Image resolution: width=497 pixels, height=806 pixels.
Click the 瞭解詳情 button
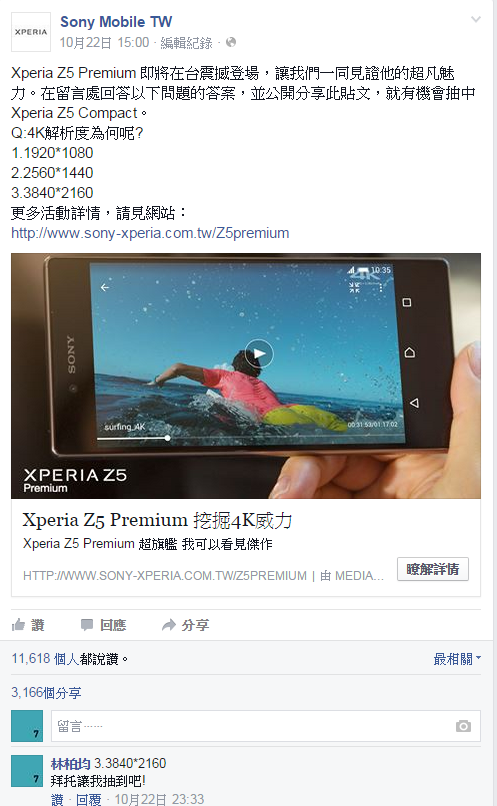433,569
